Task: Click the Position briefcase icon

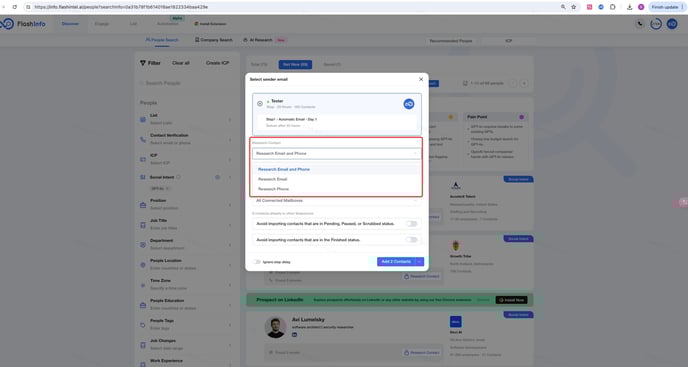Action: click(x=143, y=205)
